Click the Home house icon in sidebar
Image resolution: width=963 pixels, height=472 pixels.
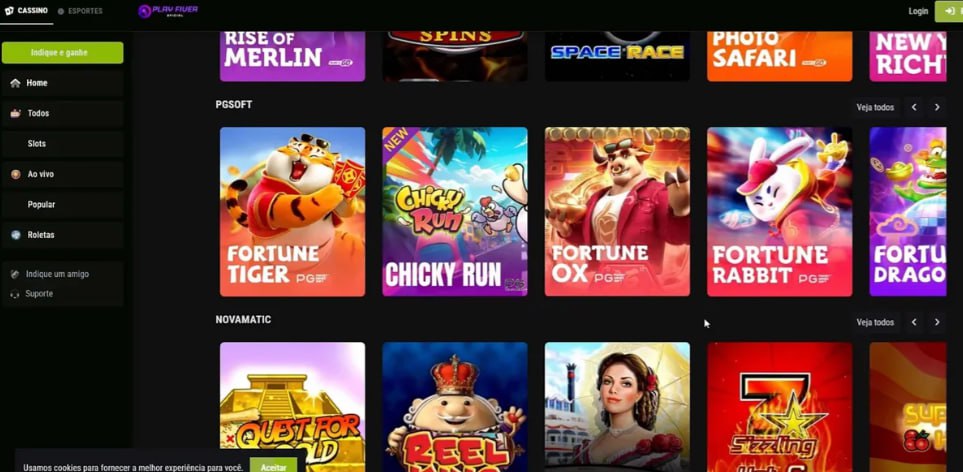(x=15, y=83)
